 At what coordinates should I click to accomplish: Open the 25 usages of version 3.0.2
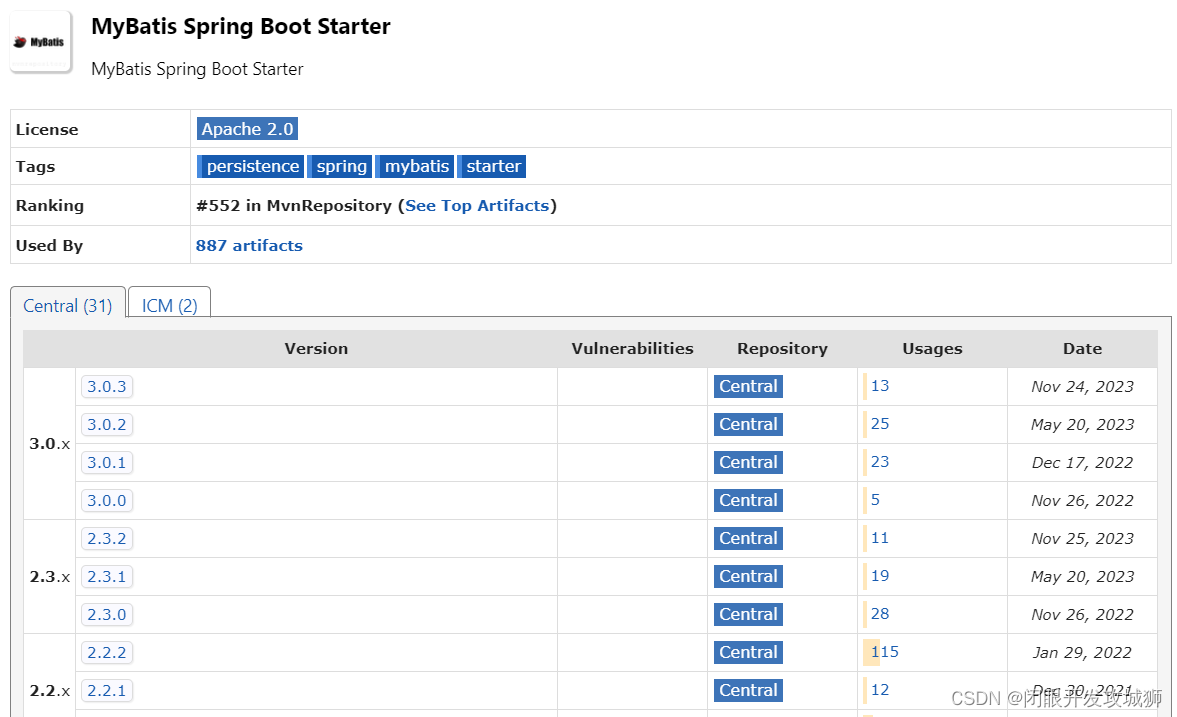[880, 424]
